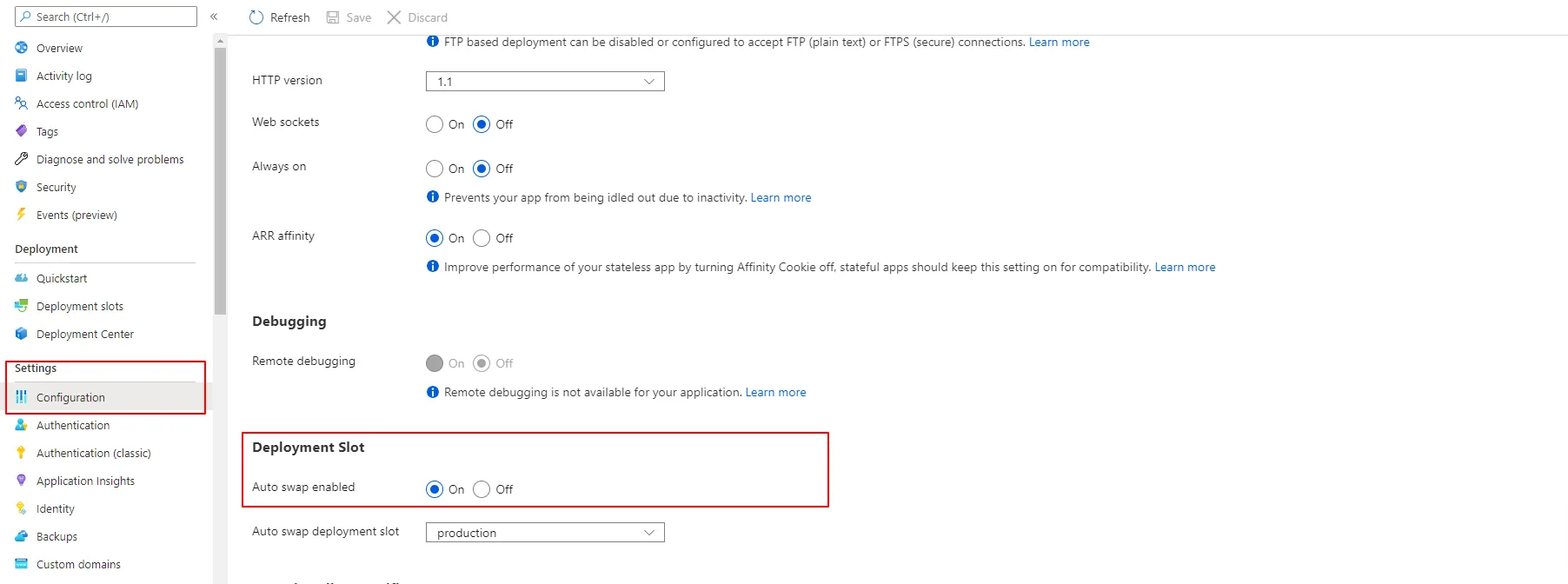Set ARR affinity to Off

(x=482, y=238)
